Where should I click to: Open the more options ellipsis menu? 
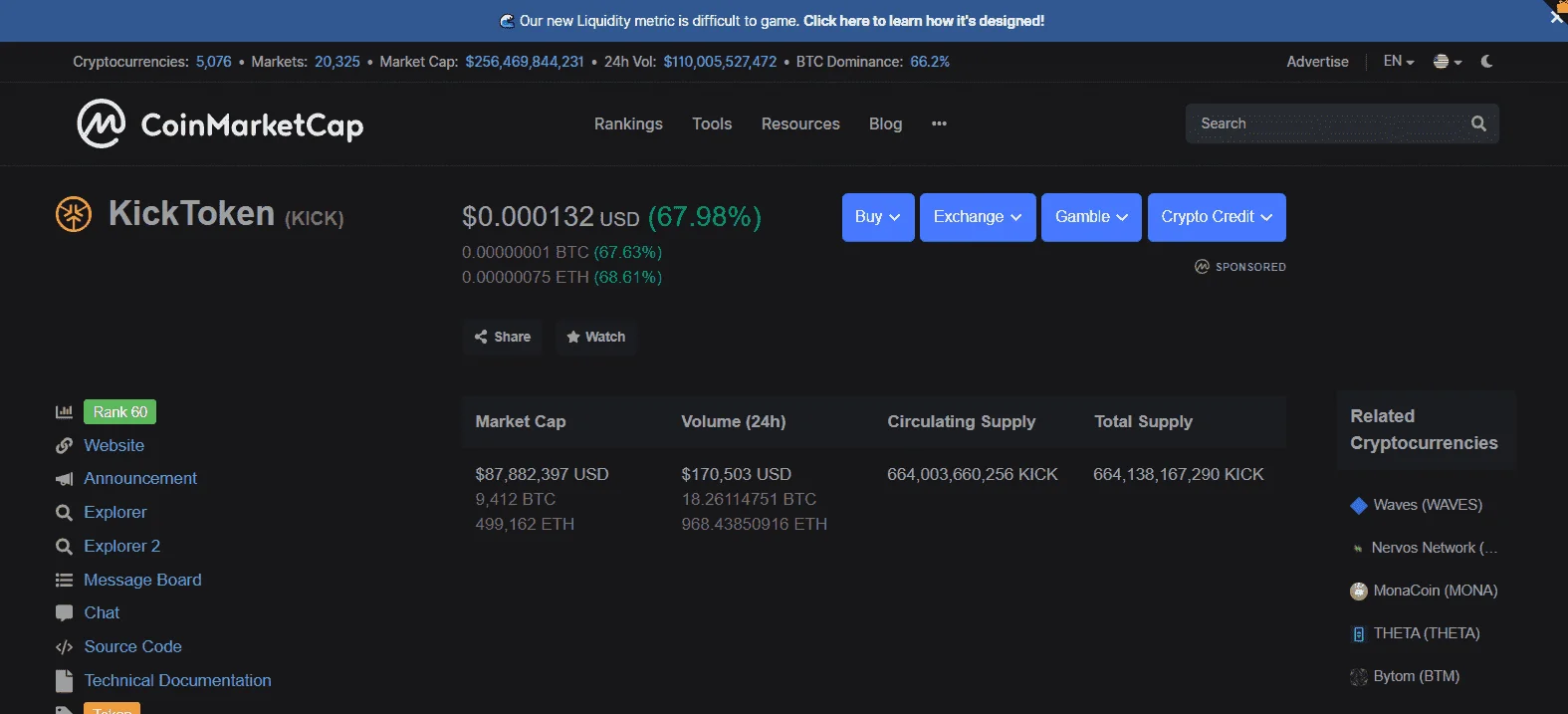[939, 123]
